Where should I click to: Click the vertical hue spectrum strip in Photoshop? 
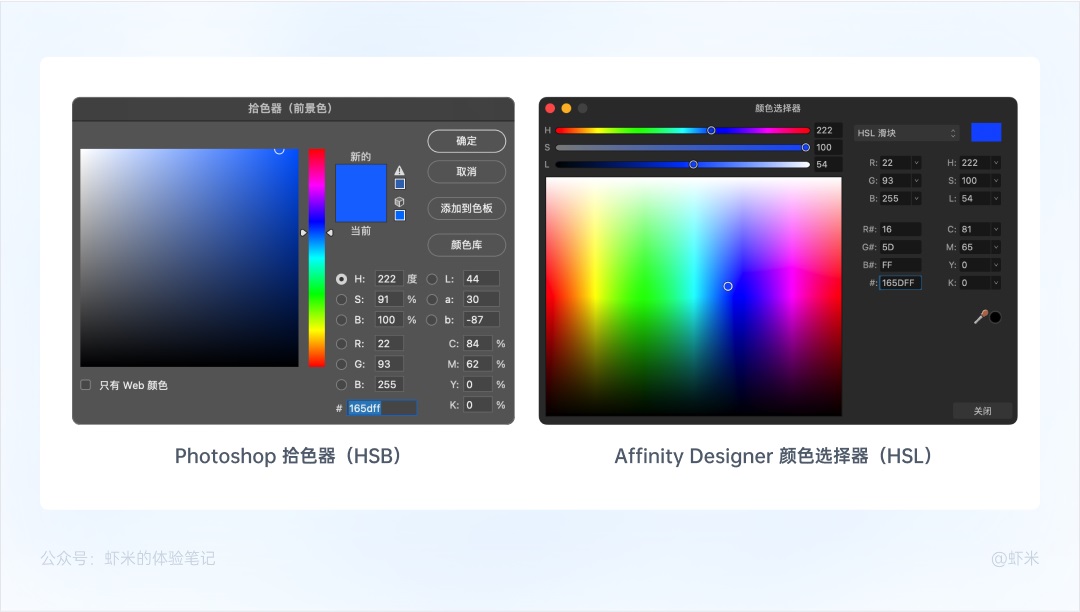coord(317,257)
